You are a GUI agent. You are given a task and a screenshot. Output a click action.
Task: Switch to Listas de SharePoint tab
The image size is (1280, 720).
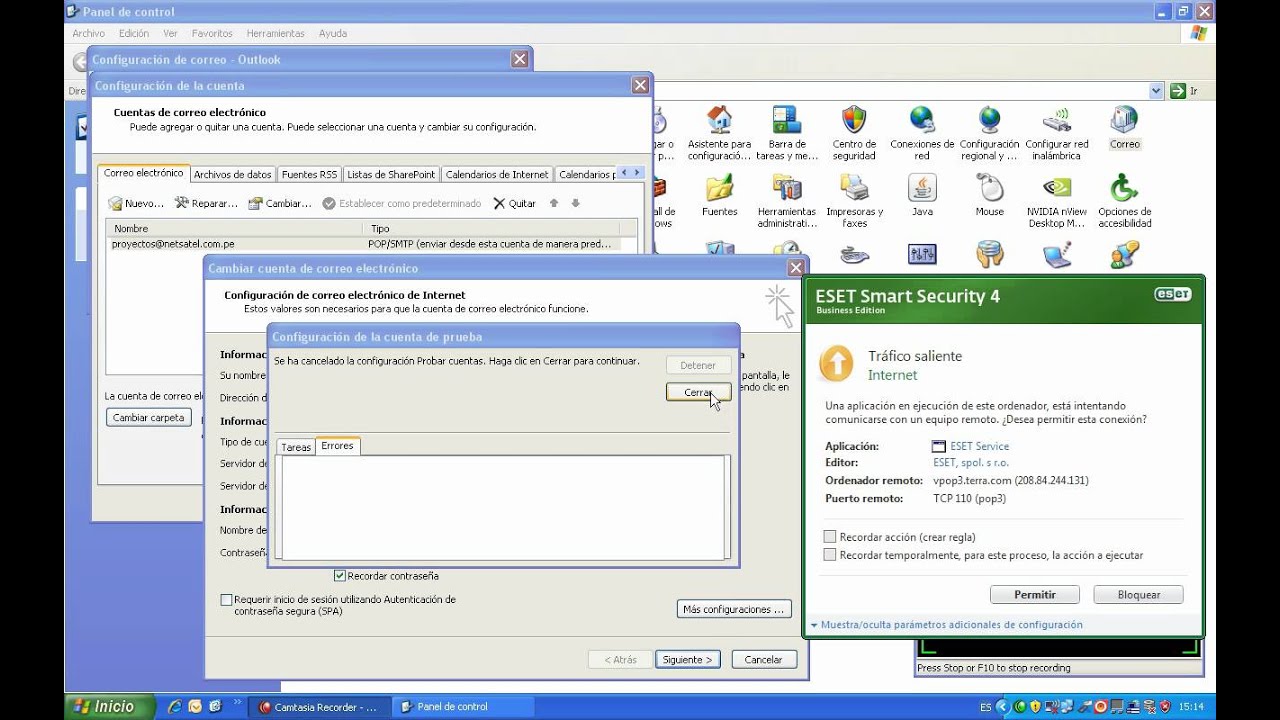[x=391, y=174]
